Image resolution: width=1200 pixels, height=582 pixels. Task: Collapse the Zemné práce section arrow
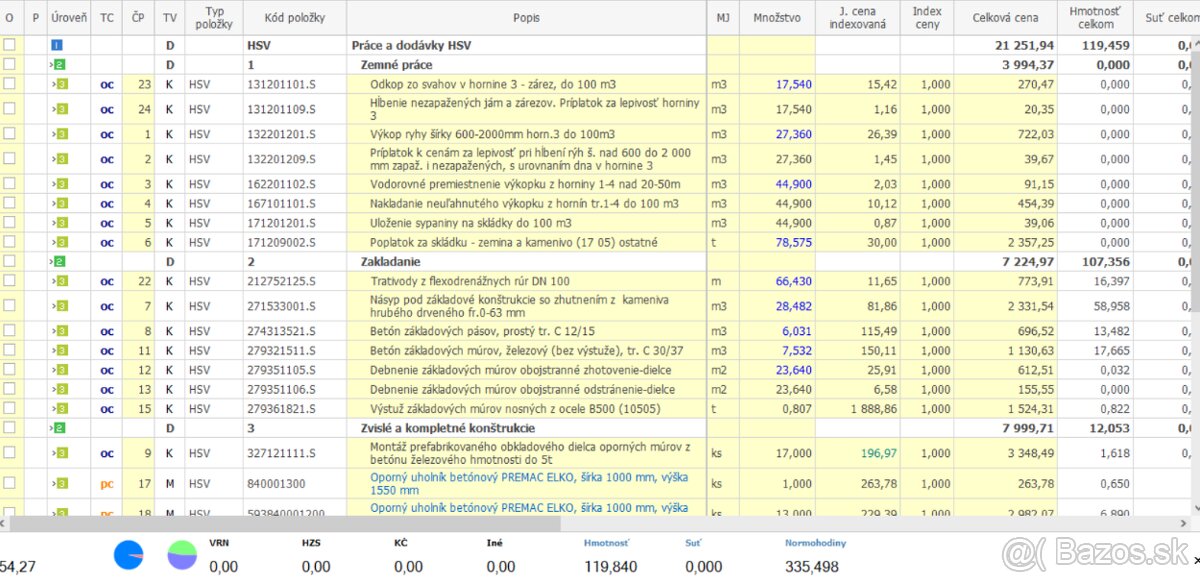point(53,65)
